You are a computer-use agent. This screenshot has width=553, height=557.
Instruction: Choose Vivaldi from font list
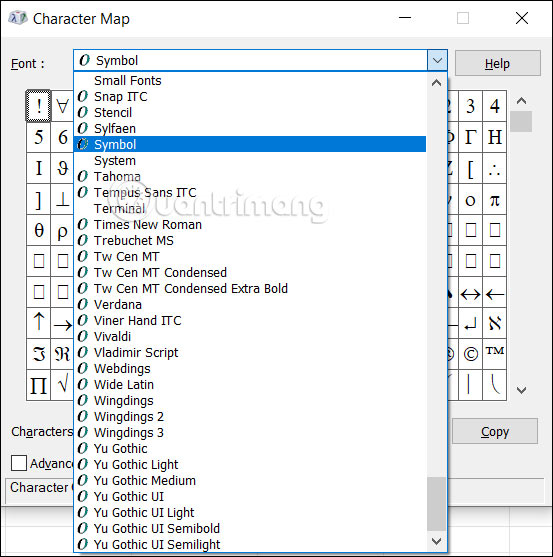coord(250,336)
